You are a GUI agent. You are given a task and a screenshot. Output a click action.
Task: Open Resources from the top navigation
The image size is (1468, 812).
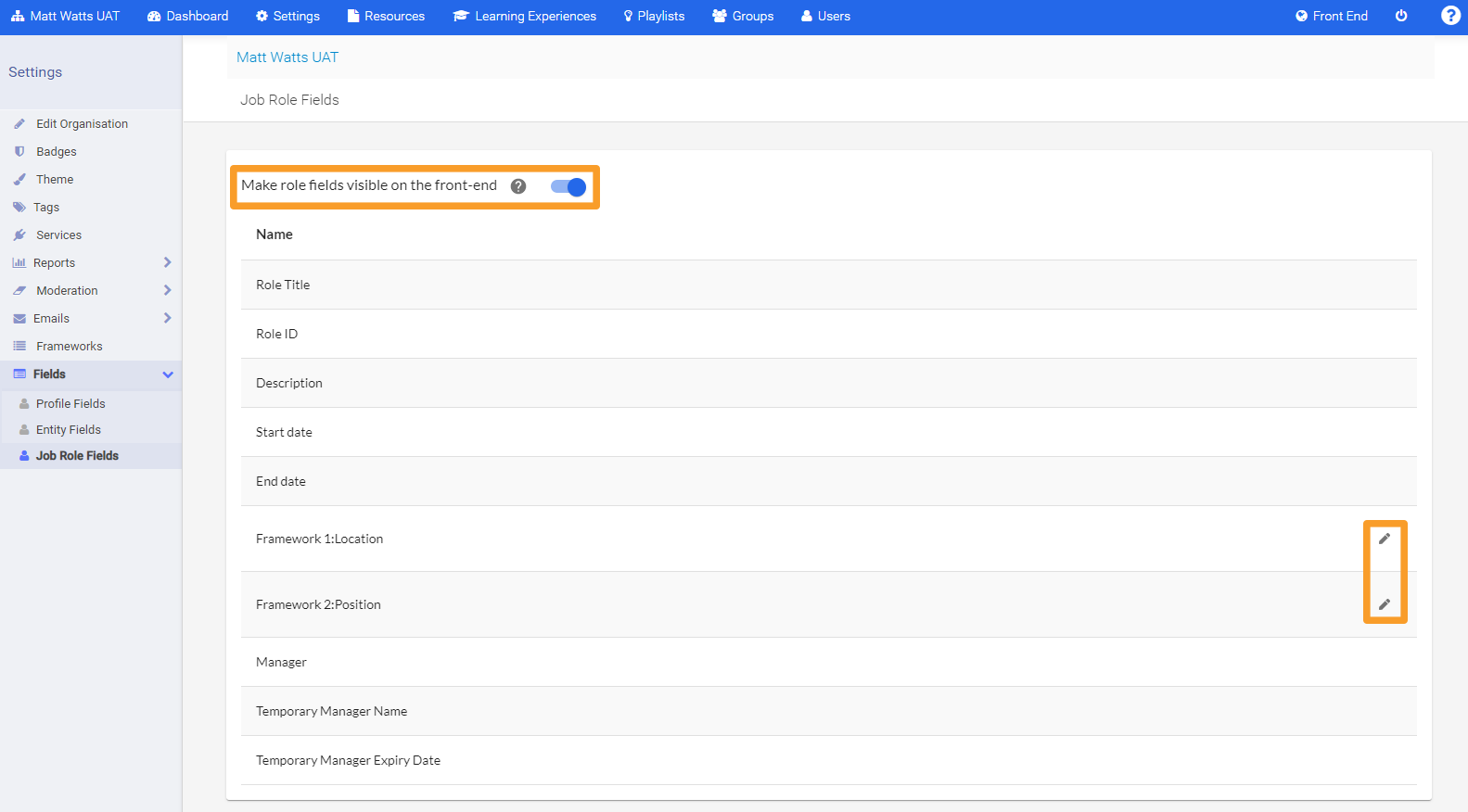[386, 16]
